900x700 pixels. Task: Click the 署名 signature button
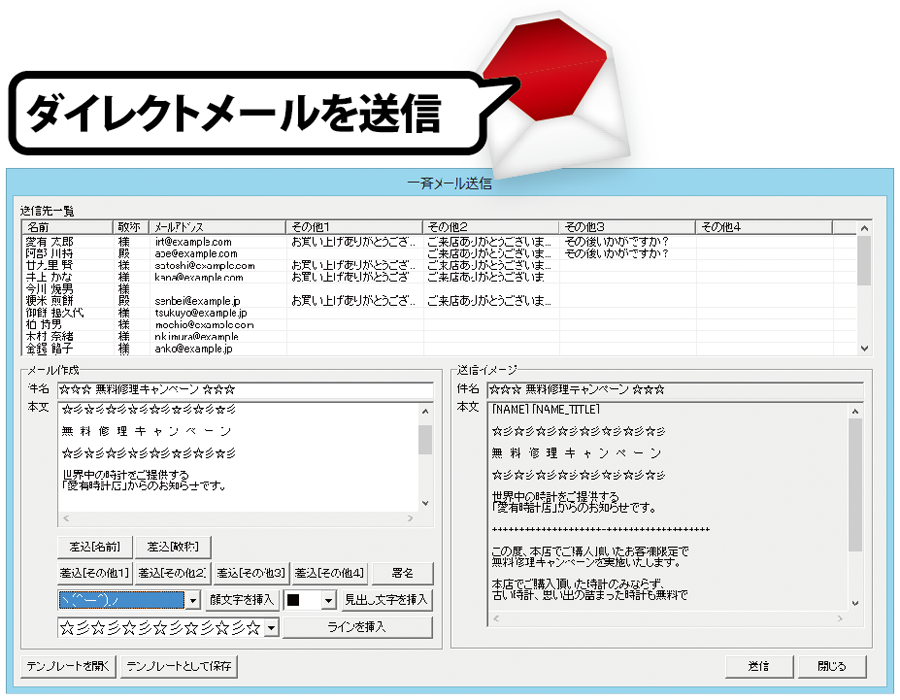tap(403, 573)
